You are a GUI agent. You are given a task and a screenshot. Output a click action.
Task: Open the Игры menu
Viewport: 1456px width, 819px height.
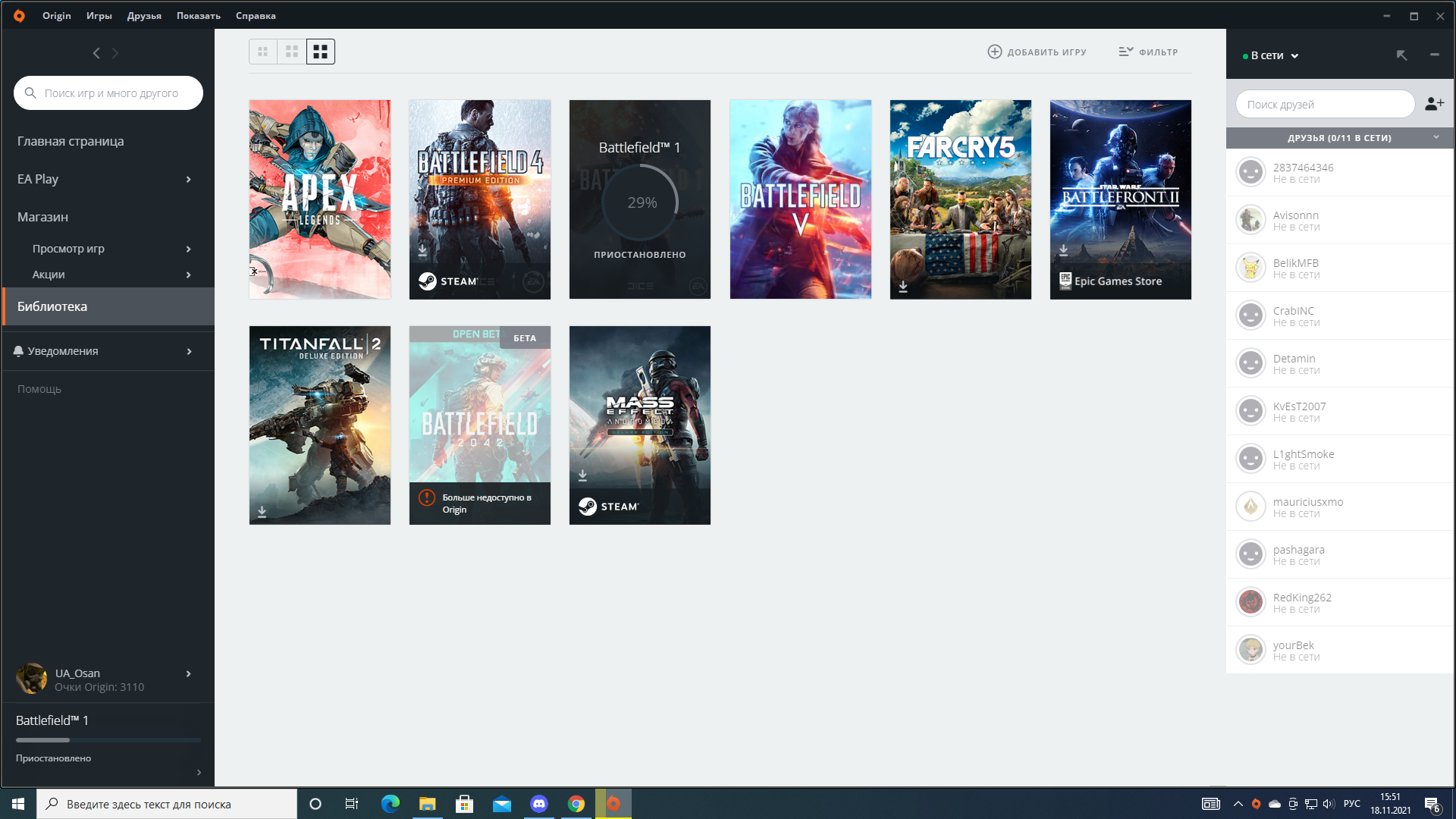tap(99, 15)
